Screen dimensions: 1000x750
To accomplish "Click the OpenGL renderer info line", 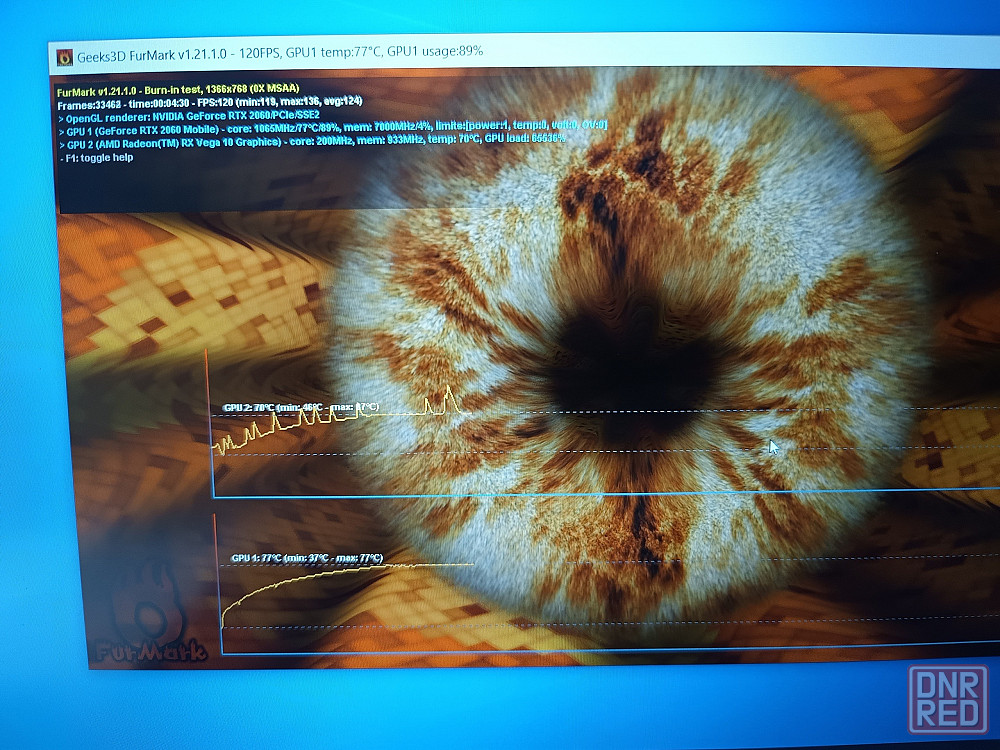I will [x=189, y=117].
